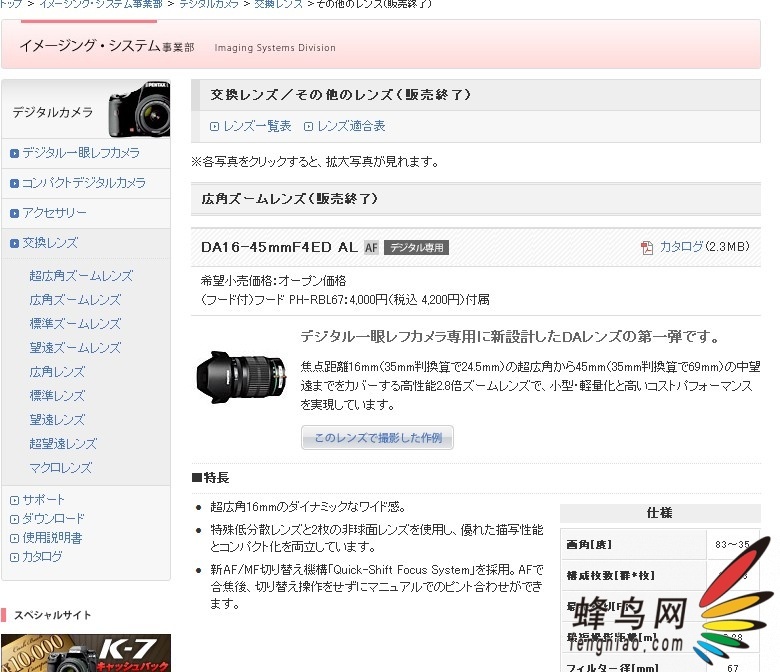Go to 交換レンズ breadcrumb link
This screenshot has height=672, width=780.
pyautogui.click(x=278, y=4)
